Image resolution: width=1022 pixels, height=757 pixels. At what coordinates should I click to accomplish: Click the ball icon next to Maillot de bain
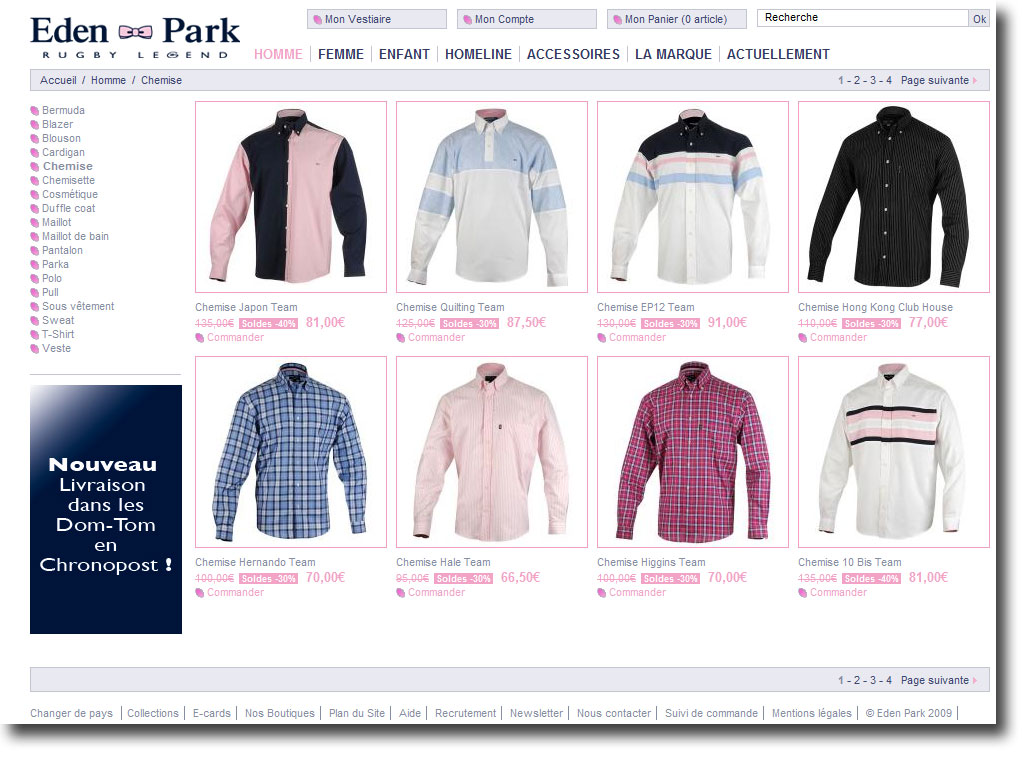tap(35, 236)
